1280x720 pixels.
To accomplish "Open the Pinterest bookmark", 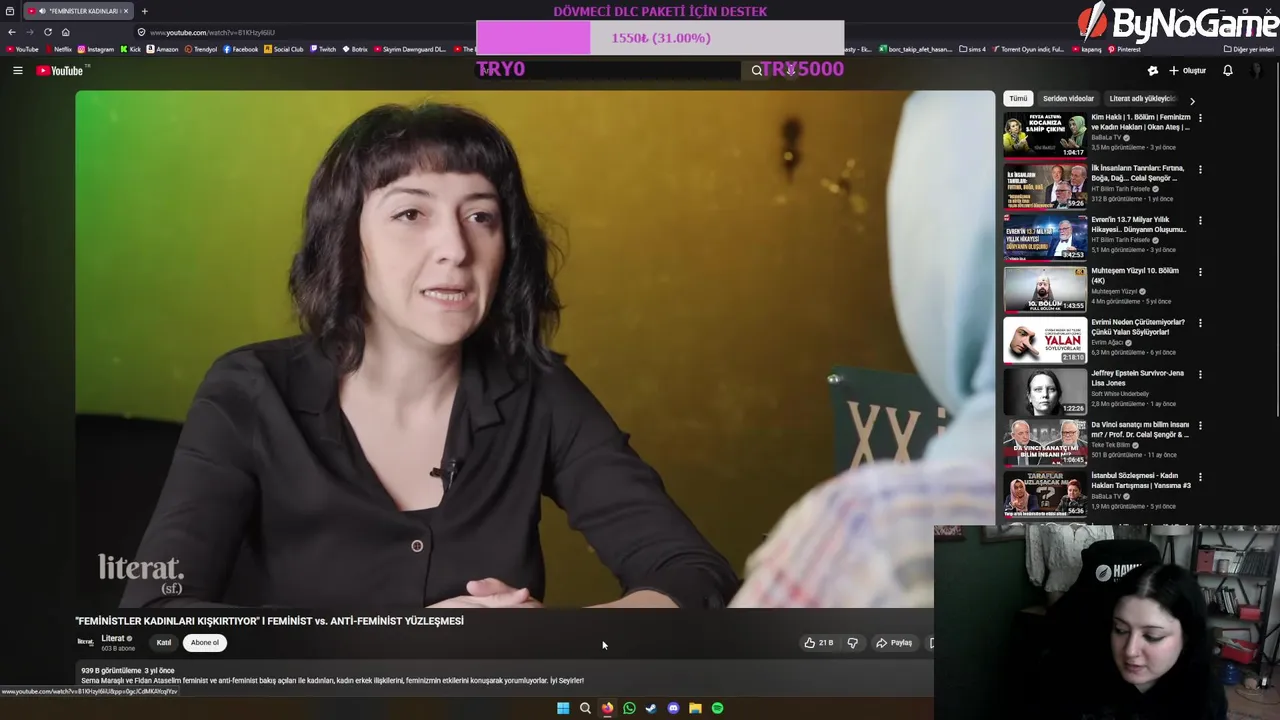I will pos(1124,49).
